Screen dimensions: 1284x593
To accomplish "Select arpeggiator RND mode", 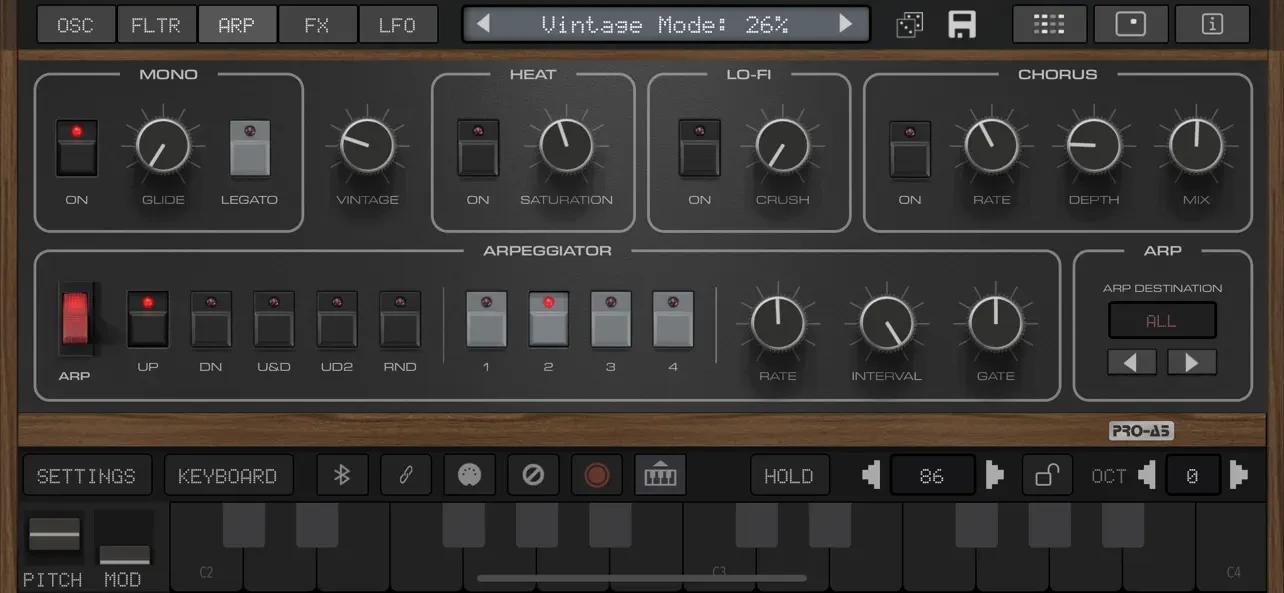I will pyautogui.click(x=400, y=320).
